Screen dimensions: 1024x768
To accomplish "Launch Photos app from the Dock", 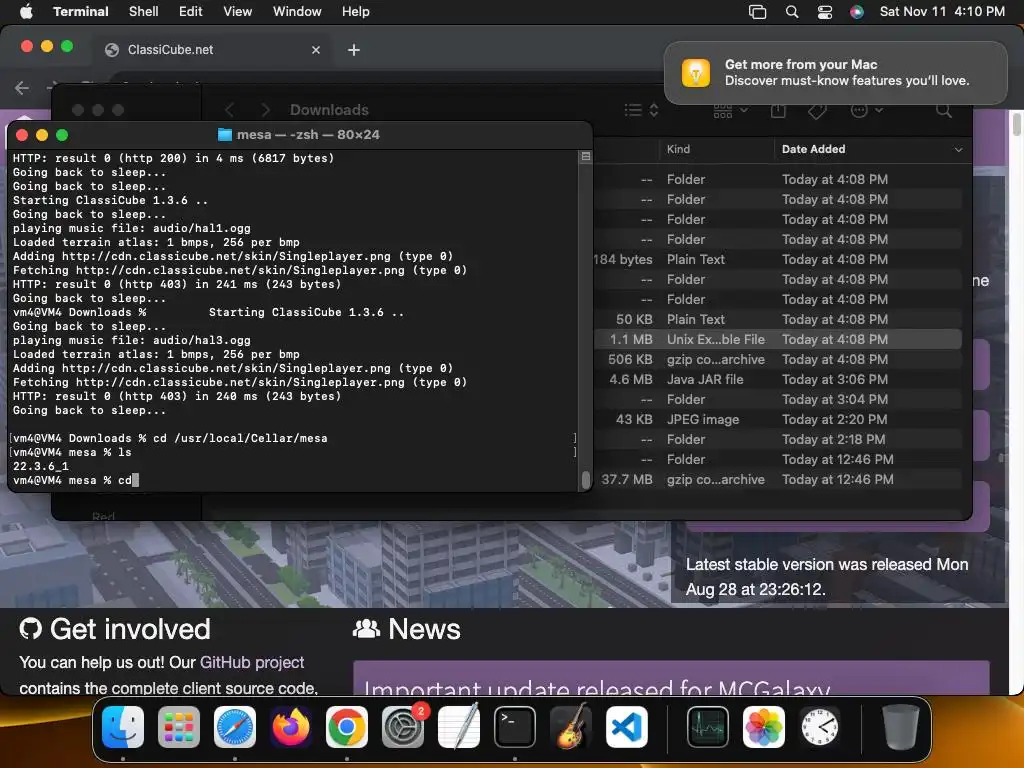I will coord(764,727).
